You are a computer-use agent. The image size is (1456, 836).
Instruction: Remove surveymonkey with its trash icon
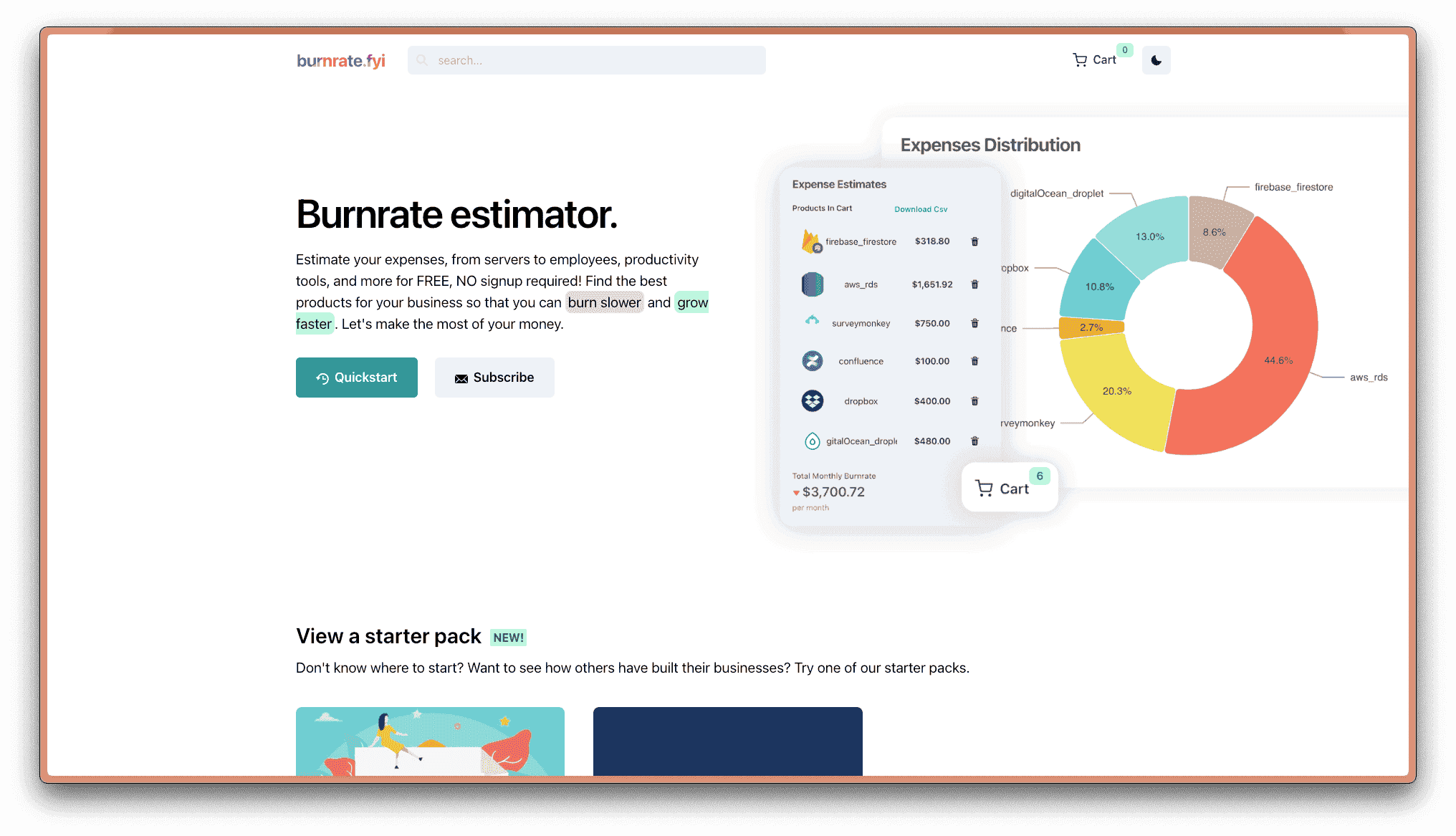coord(974,323)
